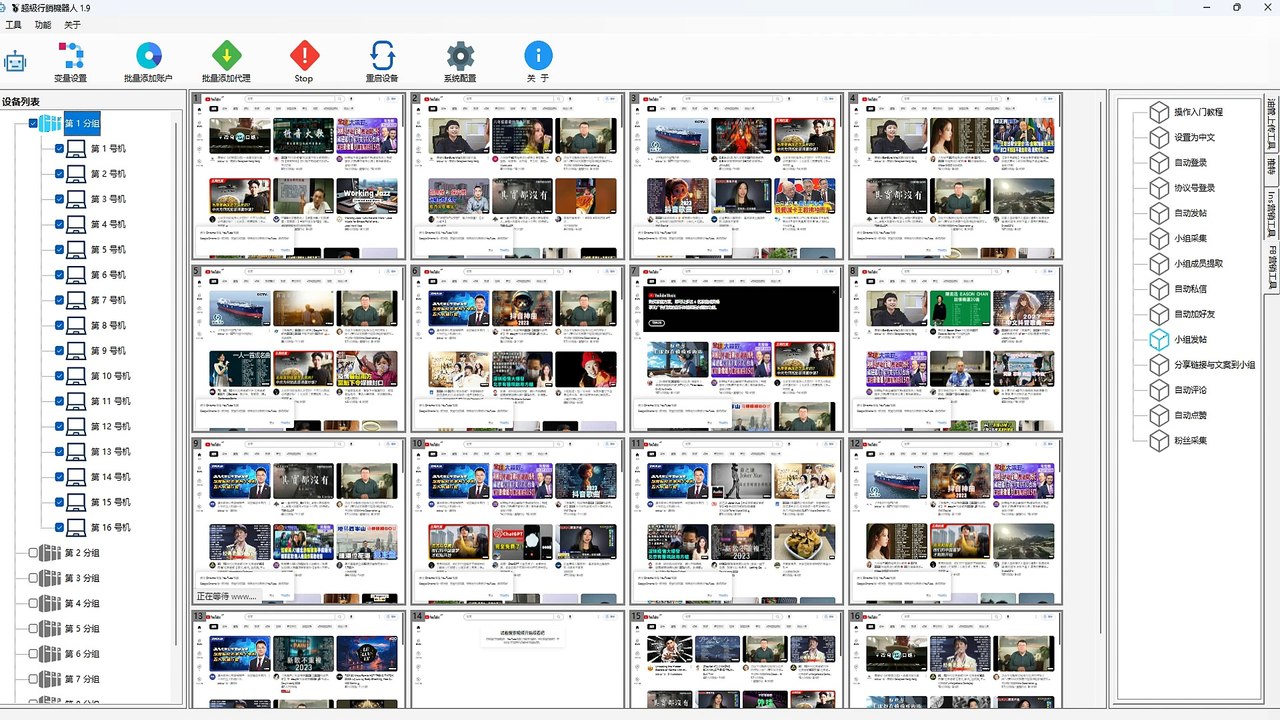Select 第 12 号机 in the device list
Viewport: 1280px width, 720px height.
tap(110, 427)
